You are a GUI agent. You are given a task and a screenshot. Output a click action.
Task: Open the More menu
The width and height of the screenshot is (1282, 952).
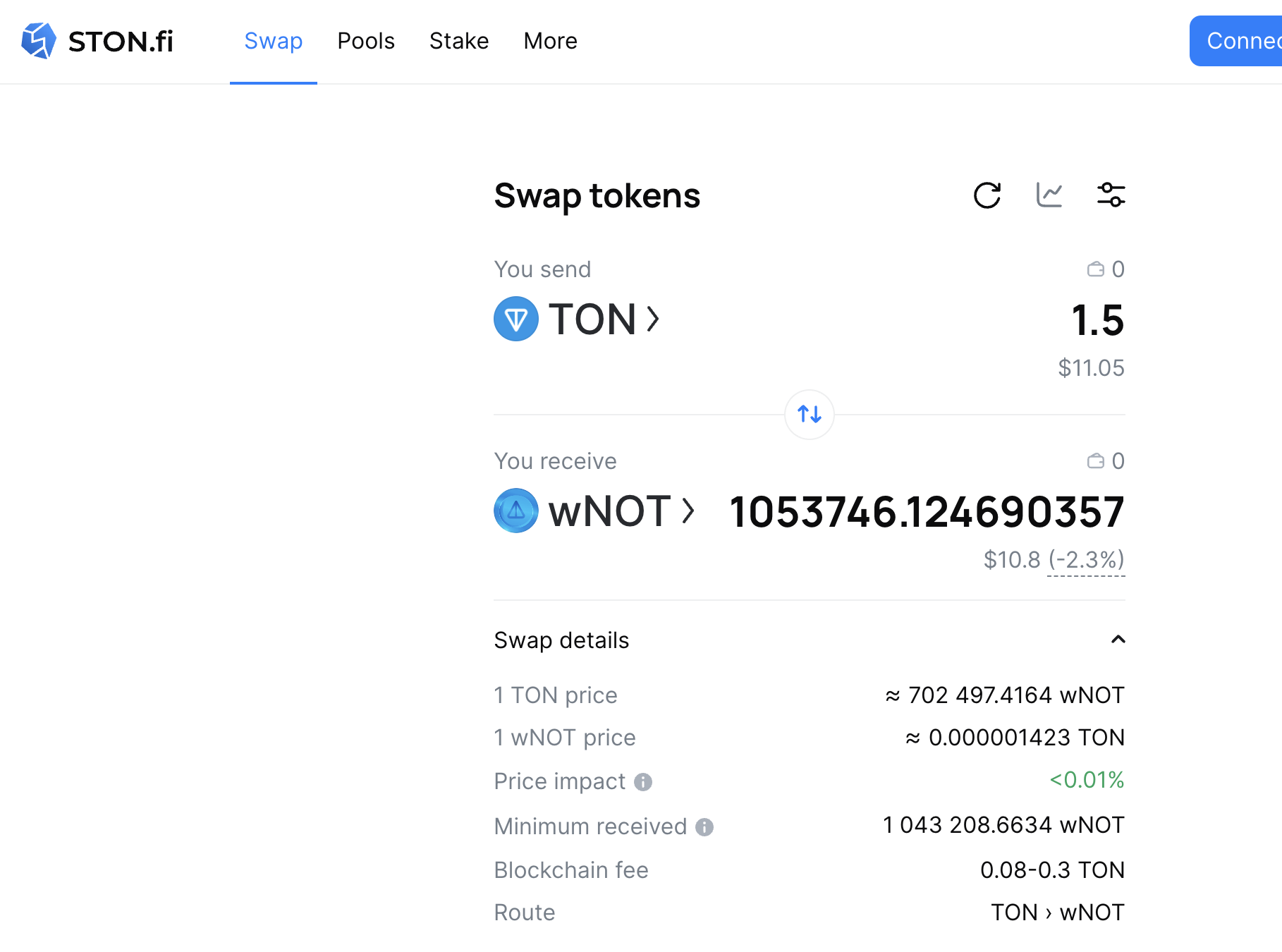click(551, 41)
